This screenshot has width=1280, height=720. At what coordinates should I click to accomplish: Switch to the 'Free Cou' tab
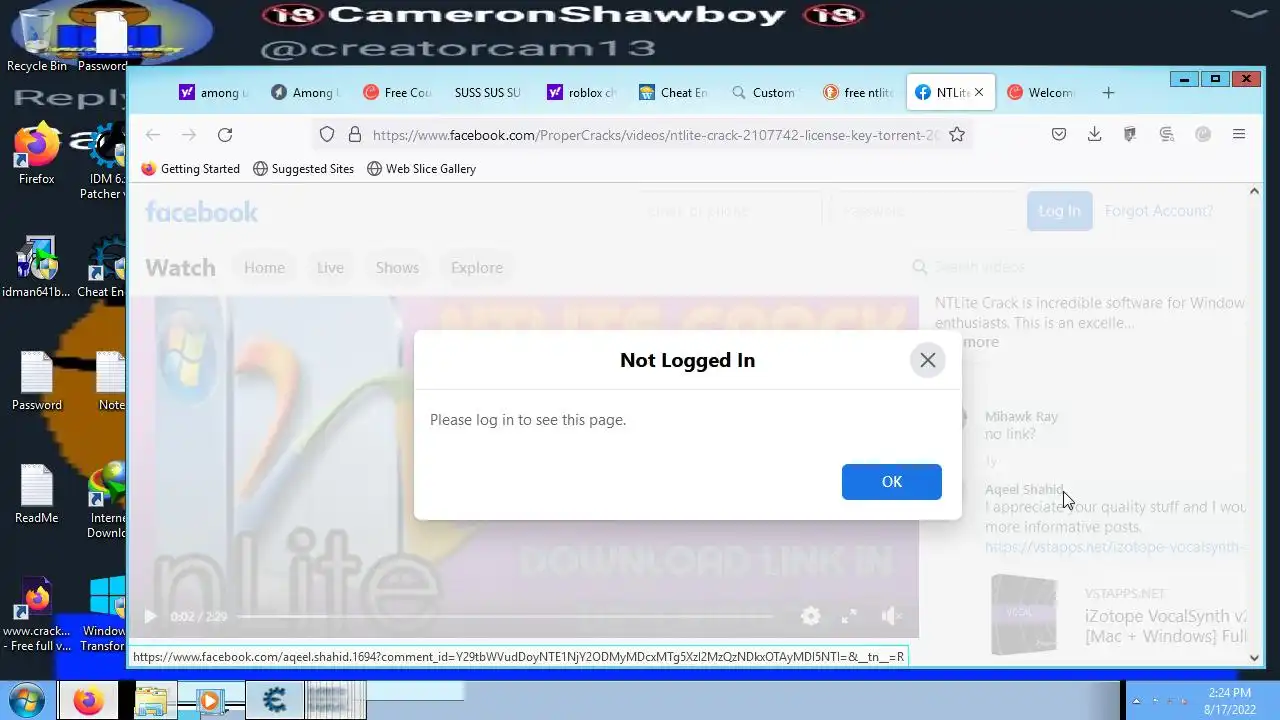397,93
